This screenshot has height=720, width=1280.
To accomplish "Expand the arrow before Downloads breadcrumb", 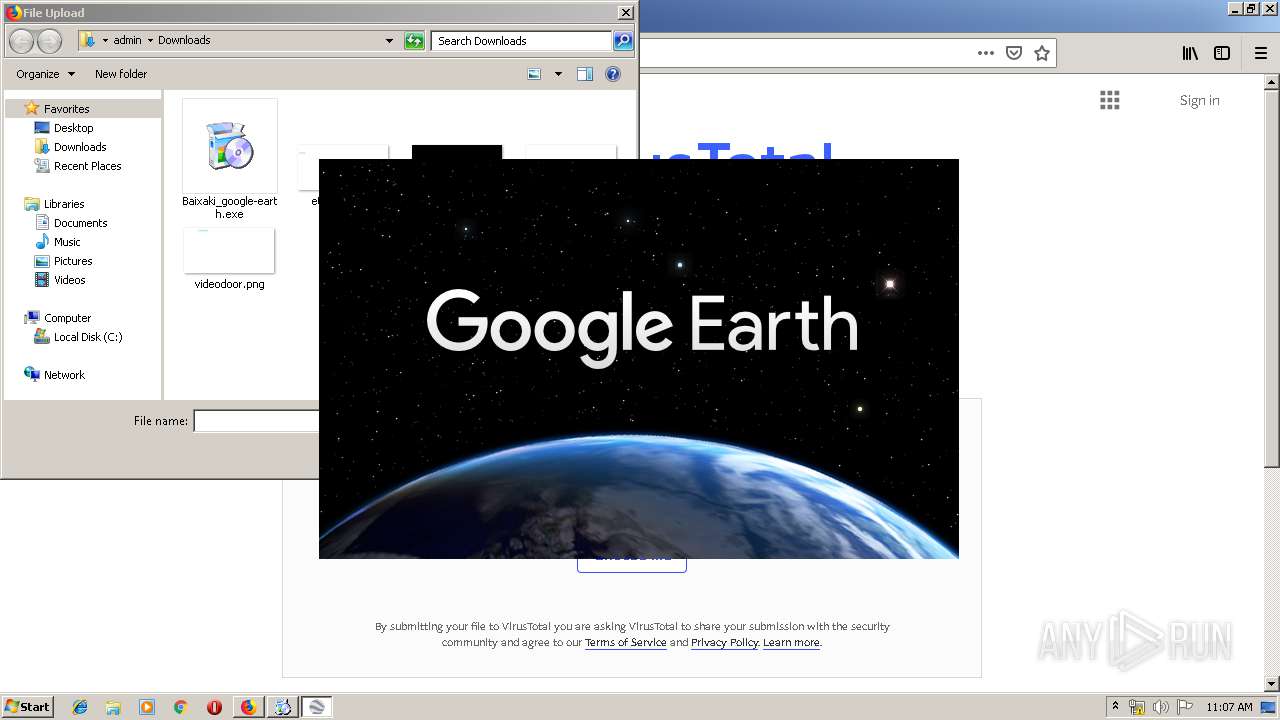I will tap(150, 41).
